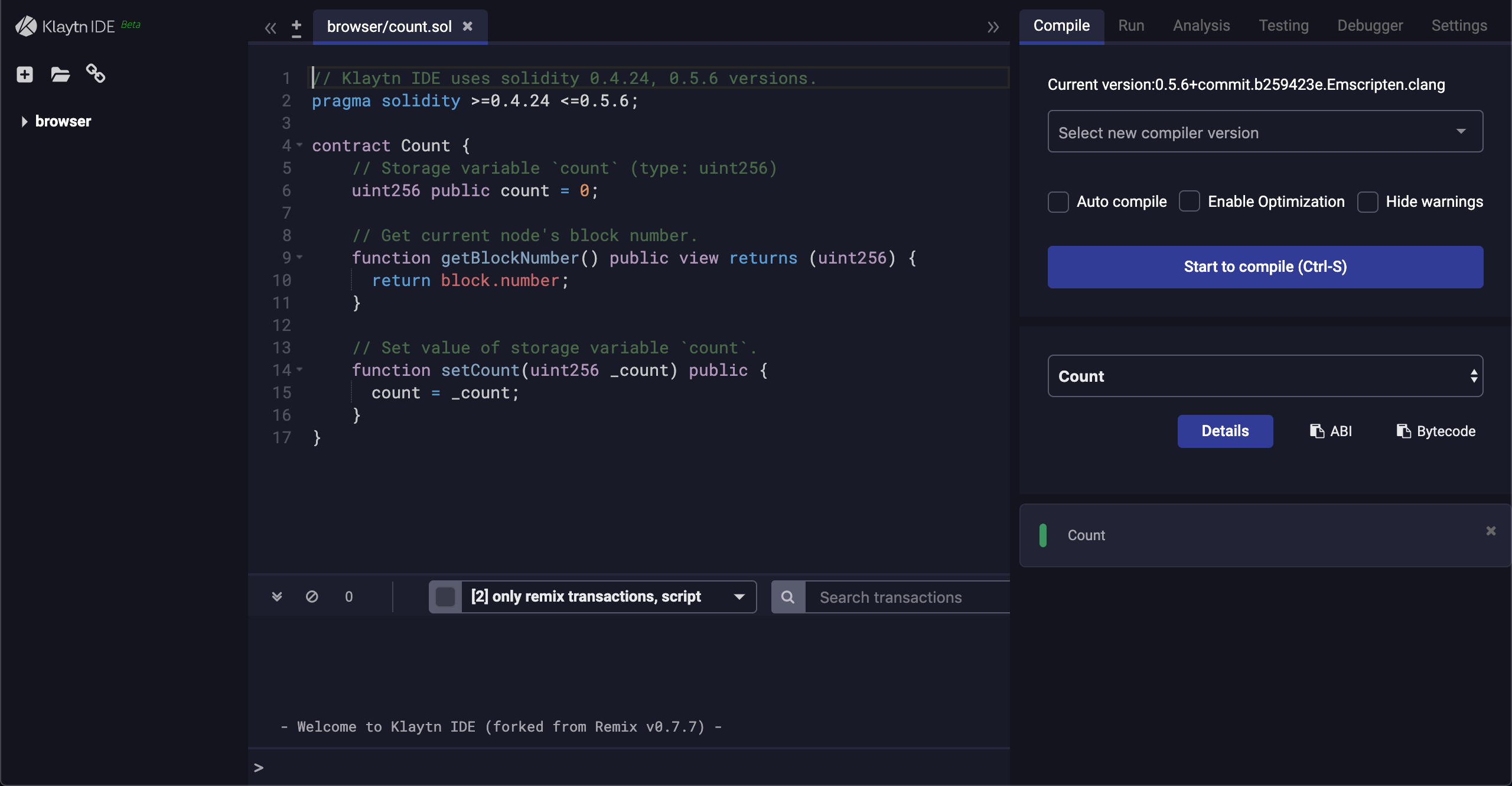Click the pending transactions counter 0
The image size is (1512, 786).
pos(349,596)
